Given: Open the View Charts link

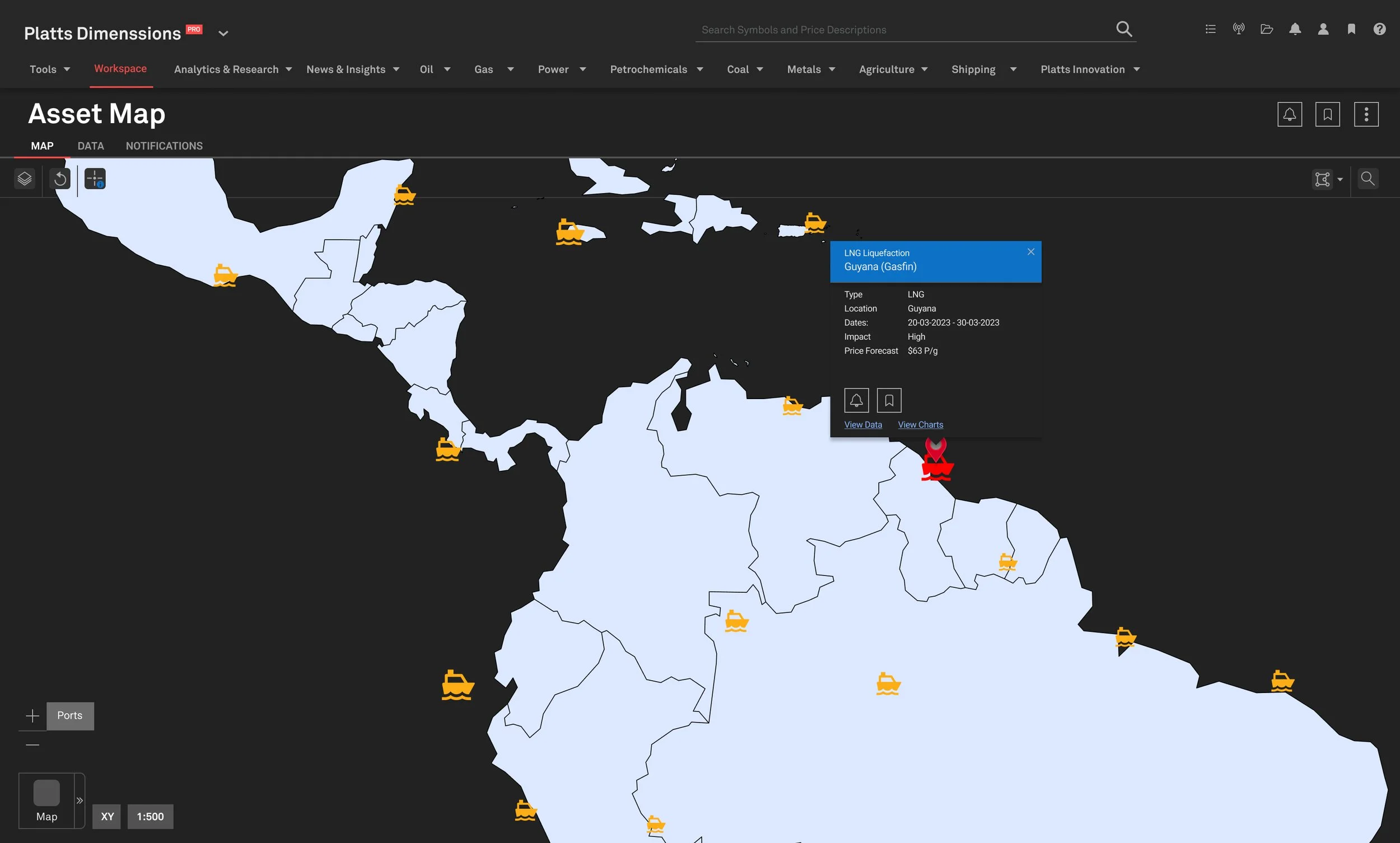Looking at the screenshot, I should pyautogui.click(x=920, y=425).
